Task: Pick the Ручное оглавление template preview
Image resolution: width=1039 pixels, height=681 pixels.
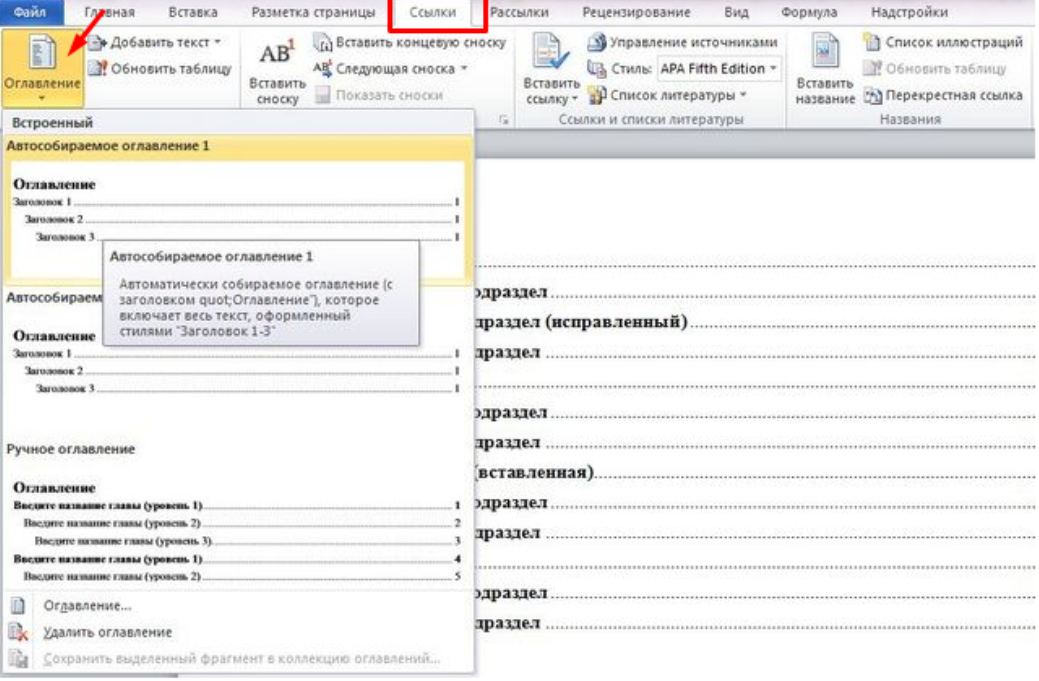Action: [236, 530]
